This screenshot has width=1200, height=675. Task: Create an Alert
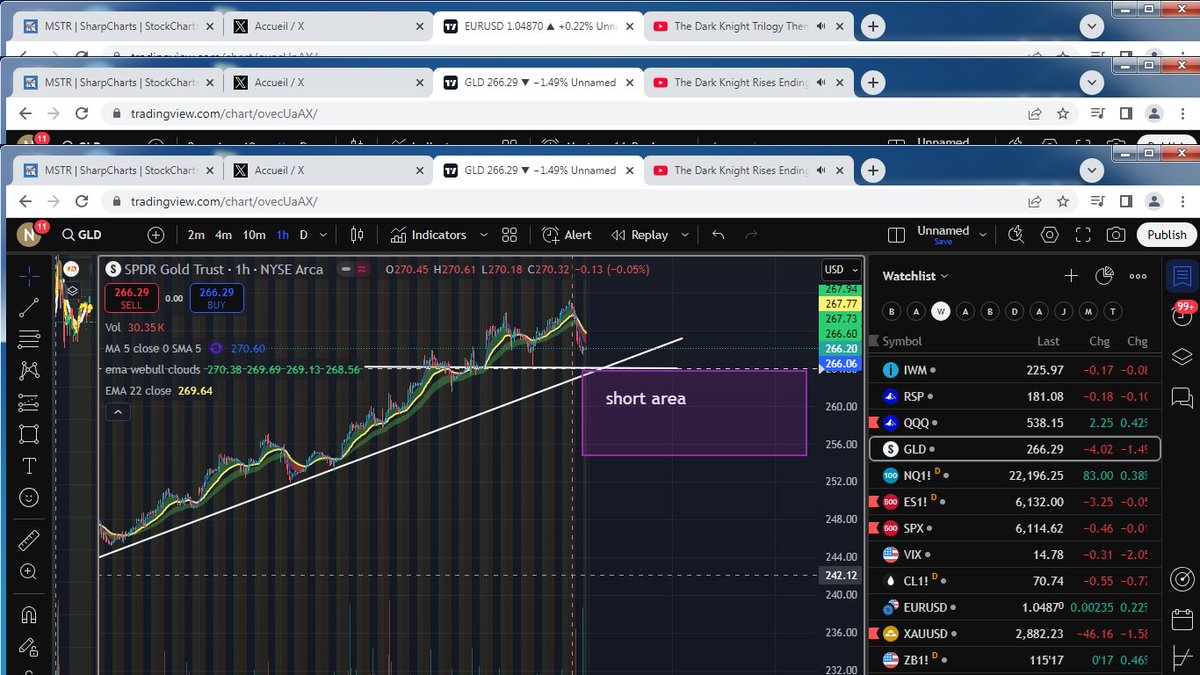(x=567, y=235)
